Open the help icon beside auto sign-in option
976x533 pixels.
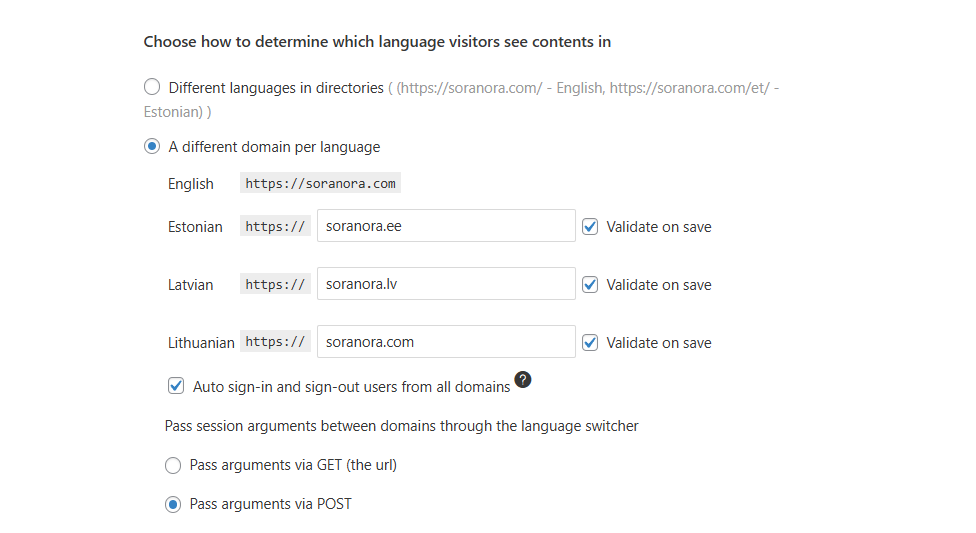[523, 379]
